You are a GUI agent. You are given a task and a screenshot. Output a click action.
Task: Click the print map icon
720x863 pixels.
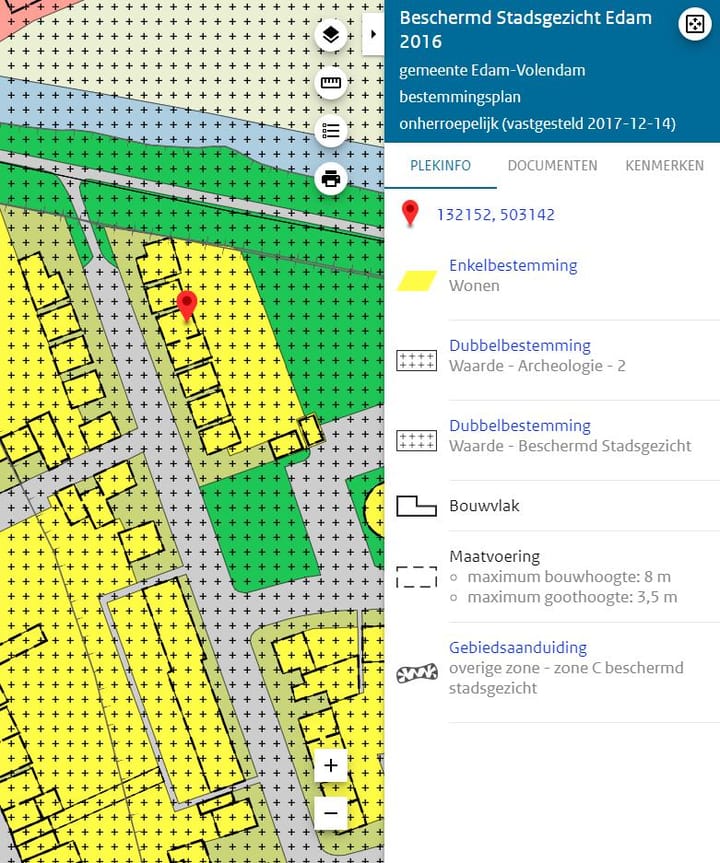(x=331, y=180)
